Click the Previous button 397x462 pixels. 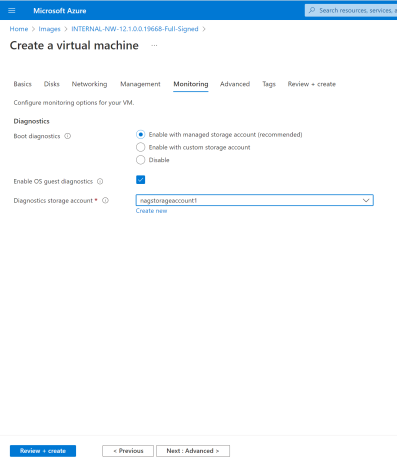tap(128, 451)
